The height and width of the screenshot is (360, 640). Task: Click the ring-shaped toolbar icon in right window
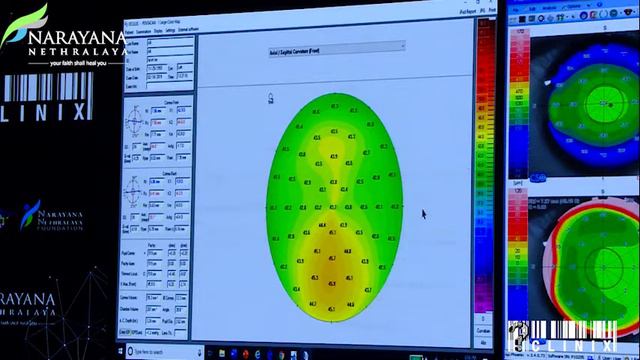tap(542, 18)
